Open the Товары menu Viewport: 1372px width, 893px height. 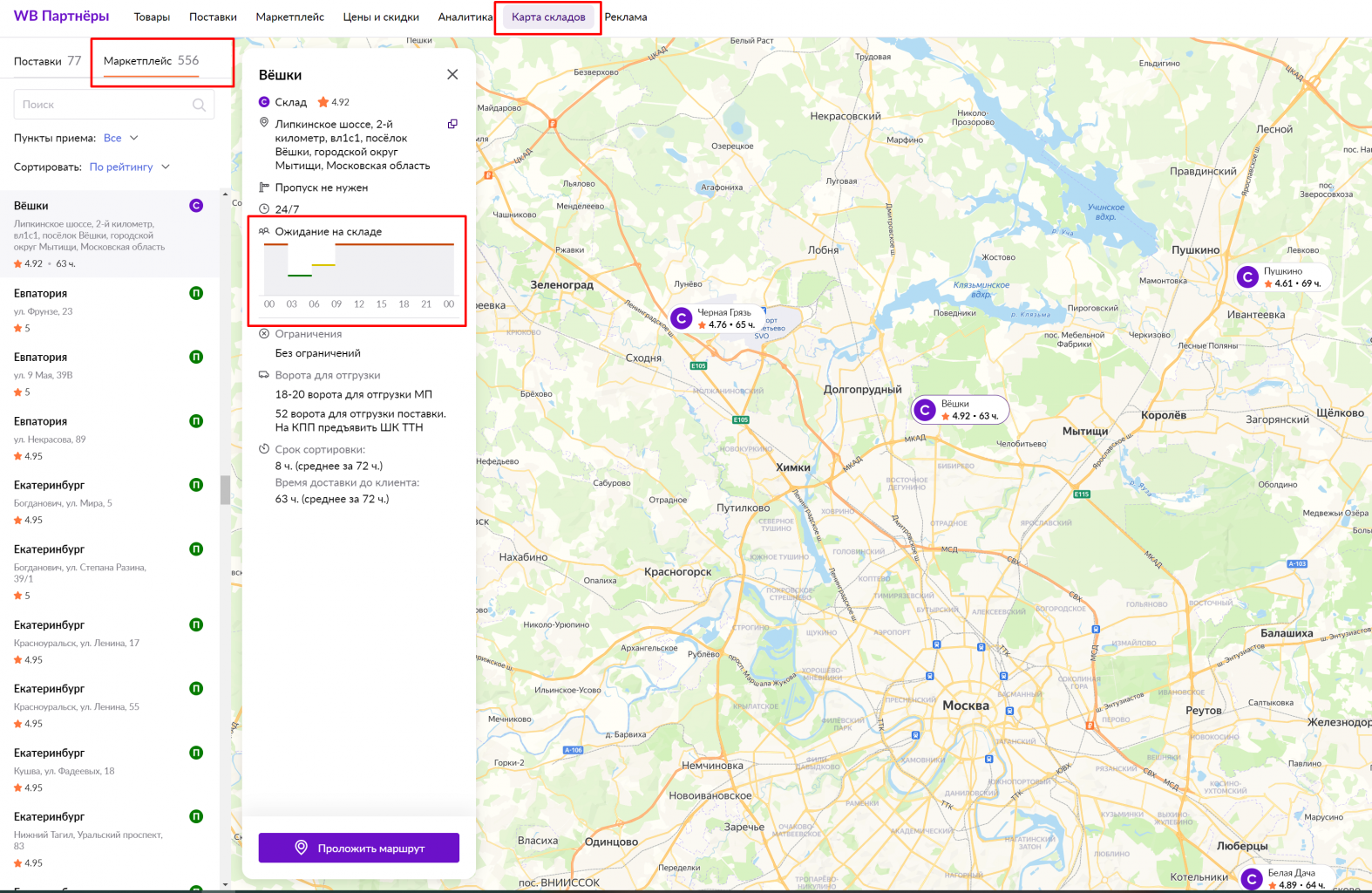point(152,17)
